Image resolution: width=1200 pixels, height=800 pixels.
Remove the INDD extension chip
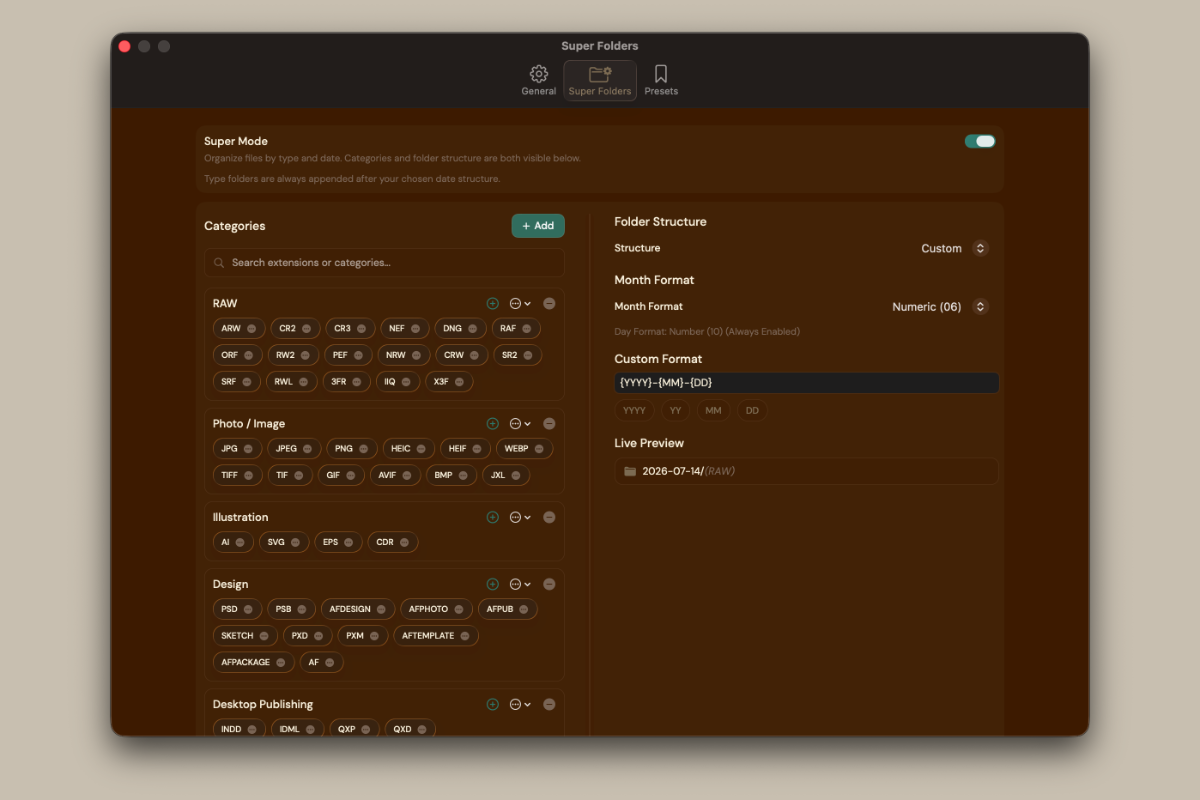252,730
